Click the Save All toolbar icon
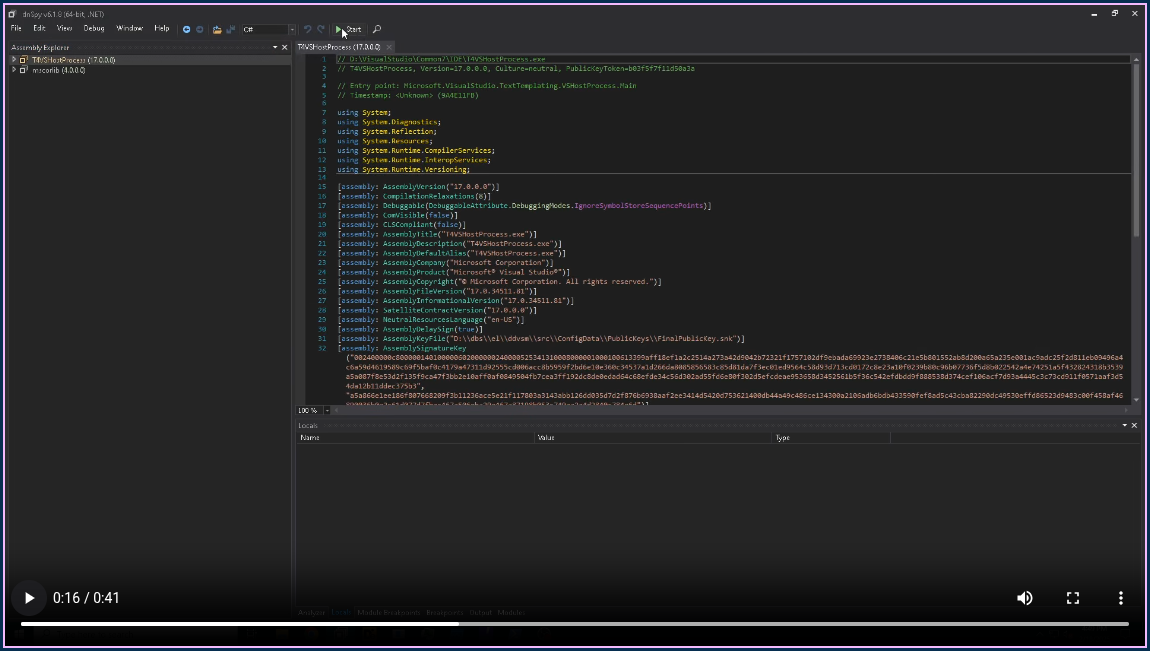 point(231,29)
